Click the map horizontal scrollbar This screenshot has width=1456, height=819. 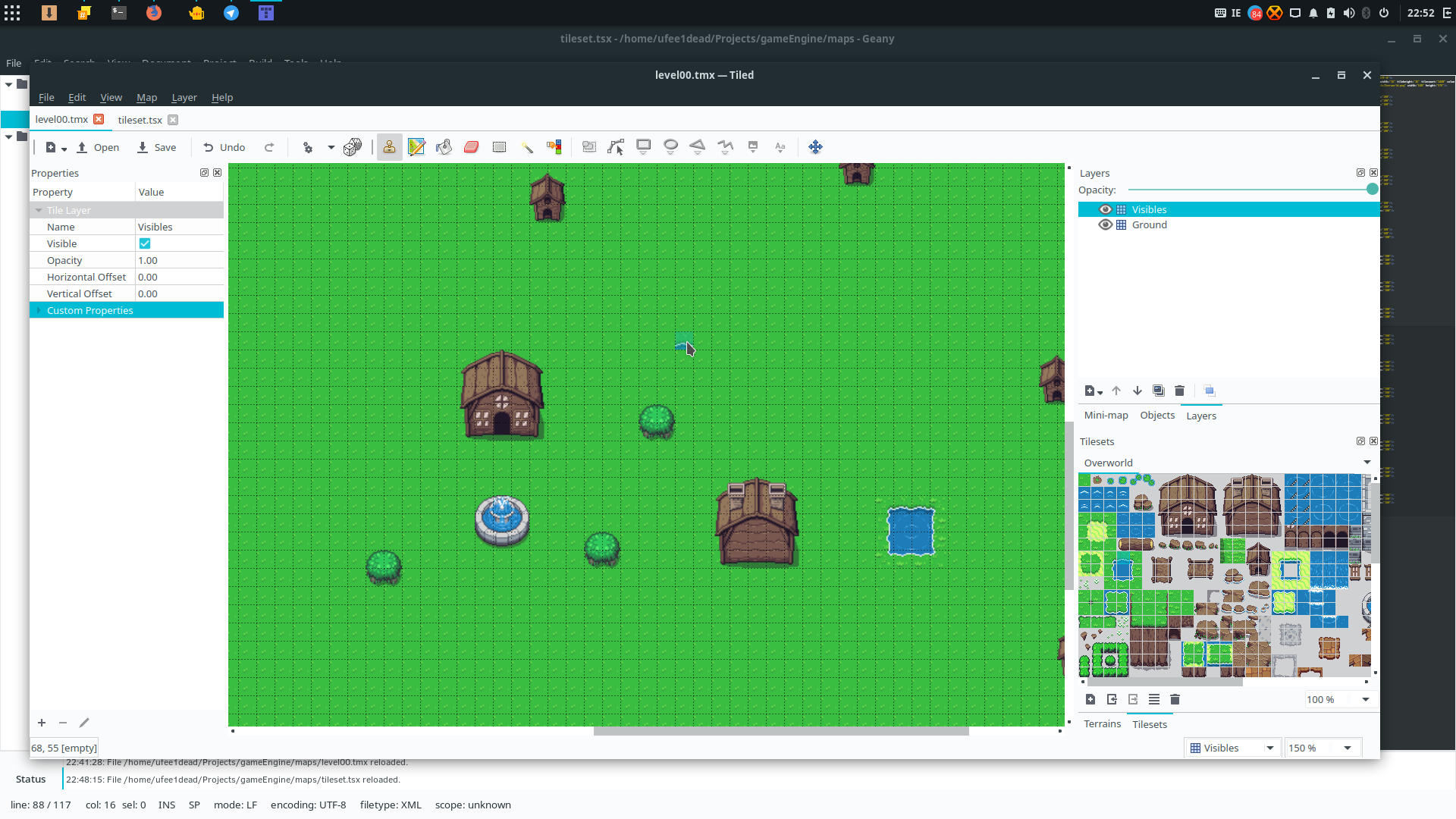pos(781,731)
